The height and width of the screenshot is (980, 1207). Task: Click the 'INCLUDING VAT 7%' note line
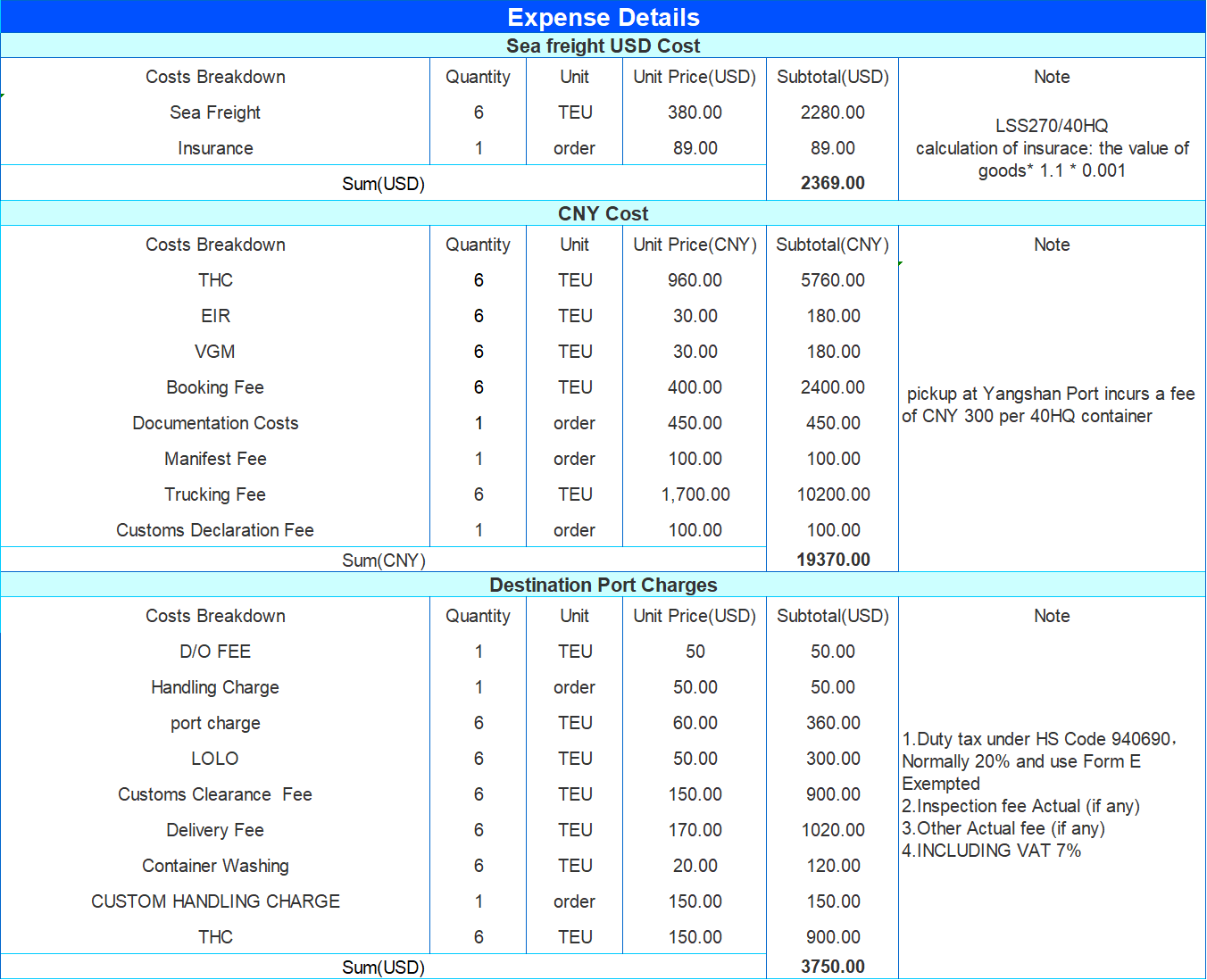point(991,851)
